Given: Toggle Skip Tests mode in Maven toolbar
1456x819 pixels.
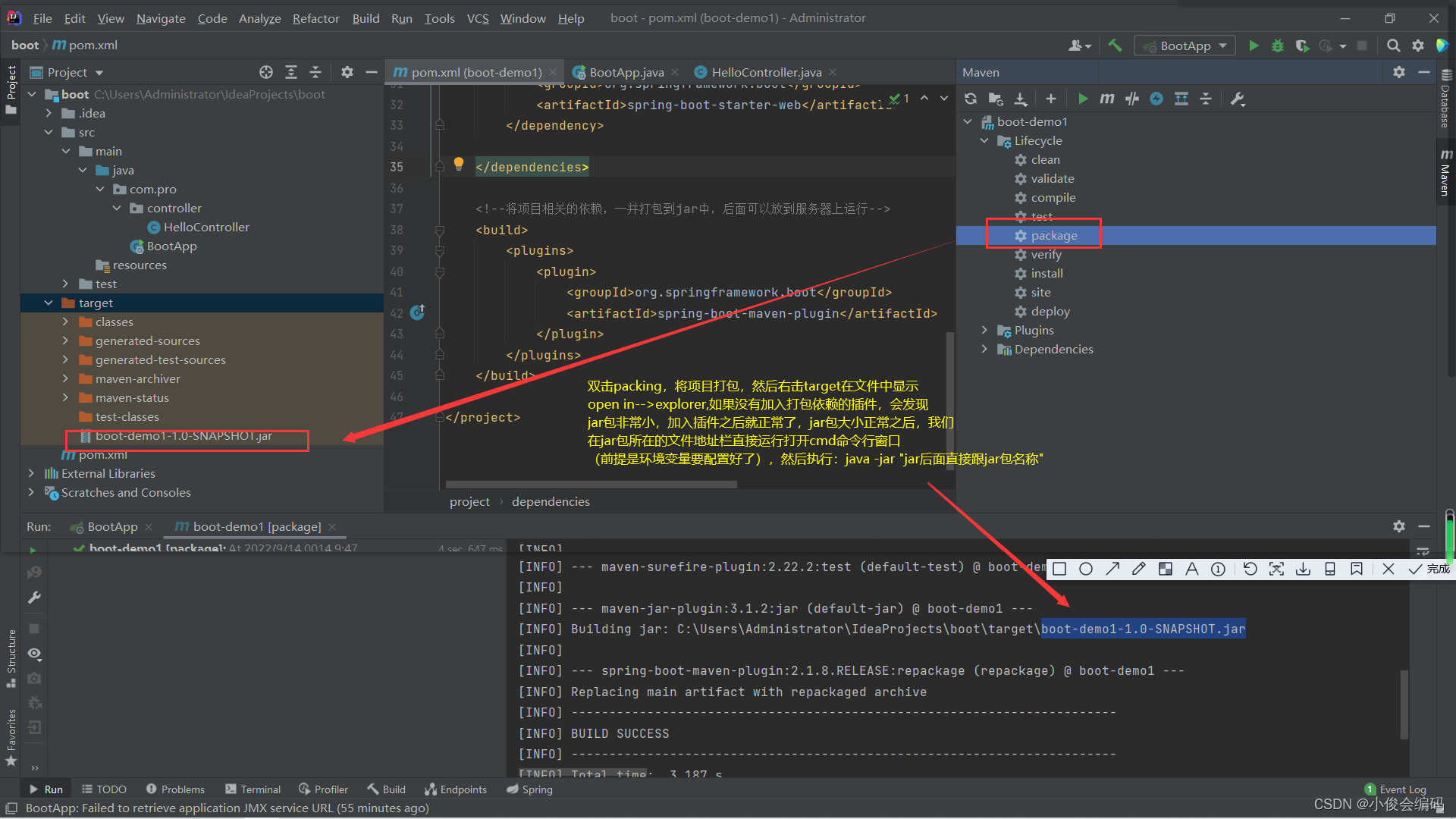Looking at the screenshot, I should [x=1131, y=99].
